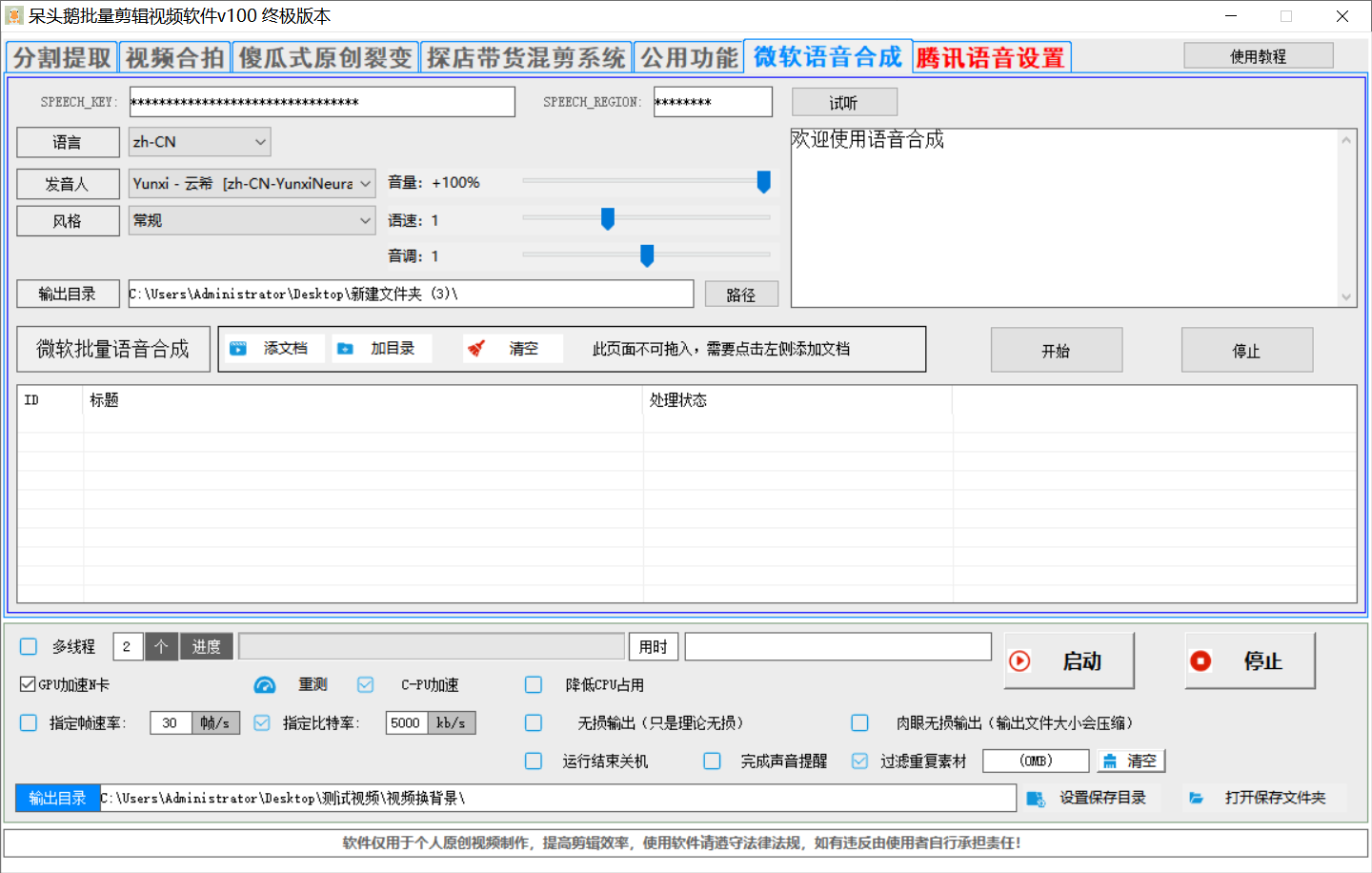Click the (0MB) size field
This screenshot has width=1372, height=873.
1036,761
